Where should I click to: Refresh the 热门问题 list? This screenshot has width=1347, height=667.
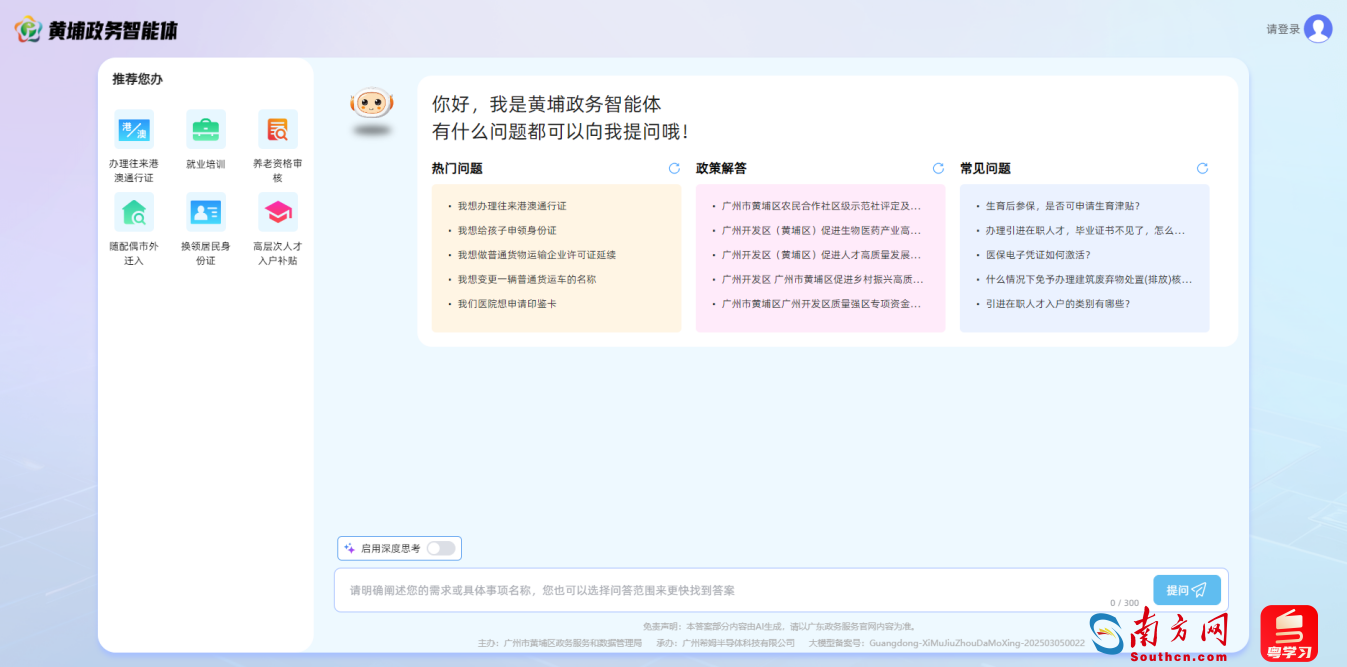pyautogui.click(x=674, y=168)
